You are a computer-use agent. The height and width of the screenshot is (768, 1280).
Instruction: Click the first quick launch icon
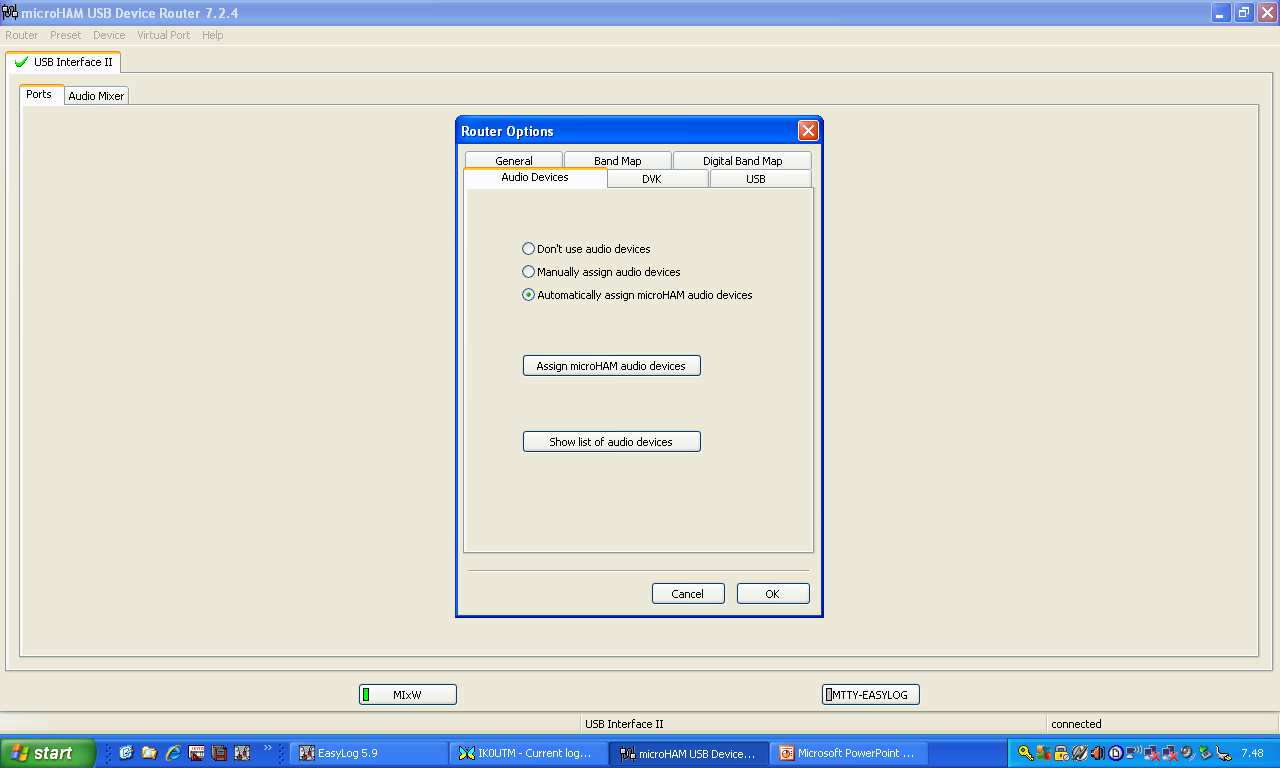126,753
